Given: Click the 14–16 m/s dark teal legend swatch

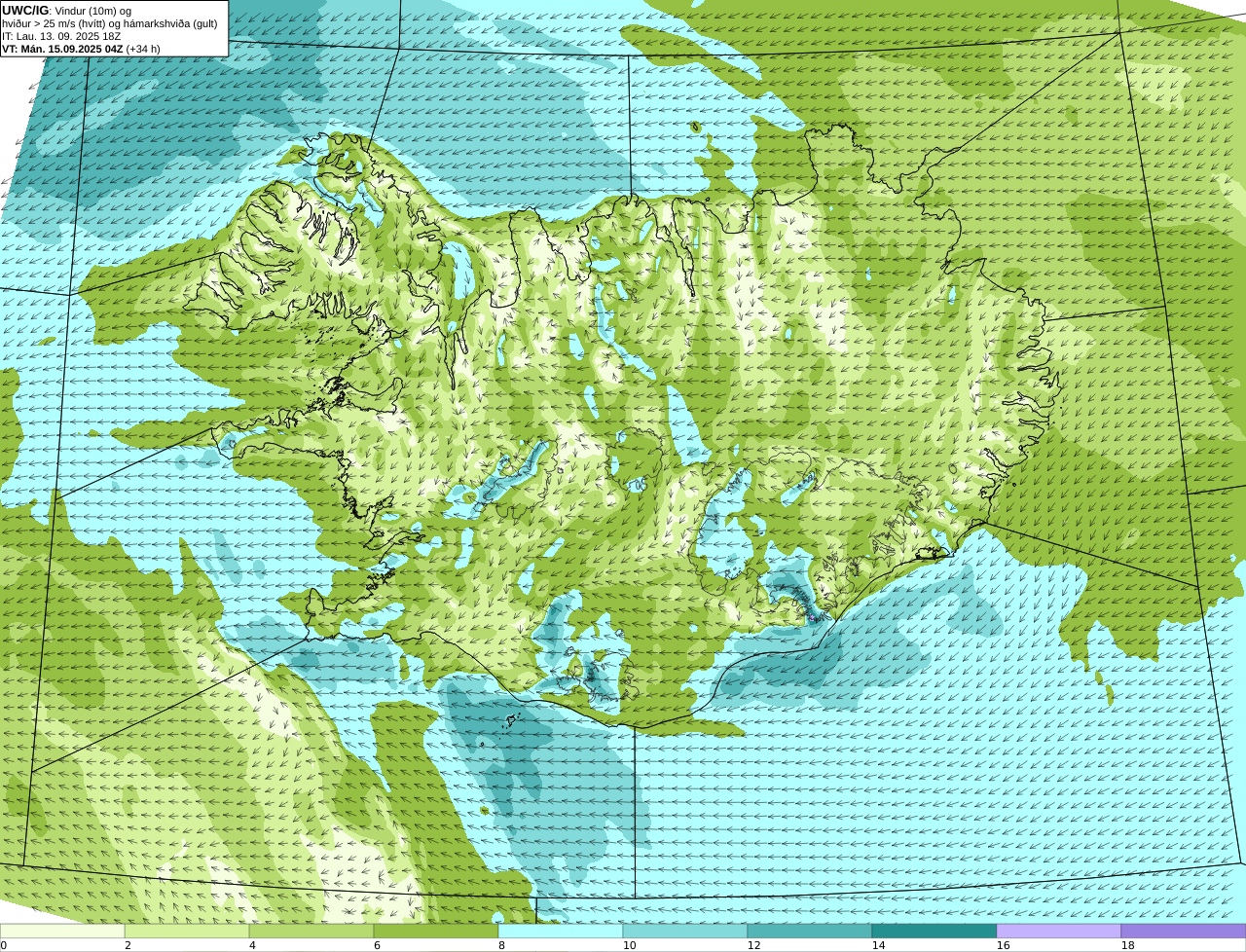Looking at the screenshot, I should pyautogui.click(x=934, y=931).
